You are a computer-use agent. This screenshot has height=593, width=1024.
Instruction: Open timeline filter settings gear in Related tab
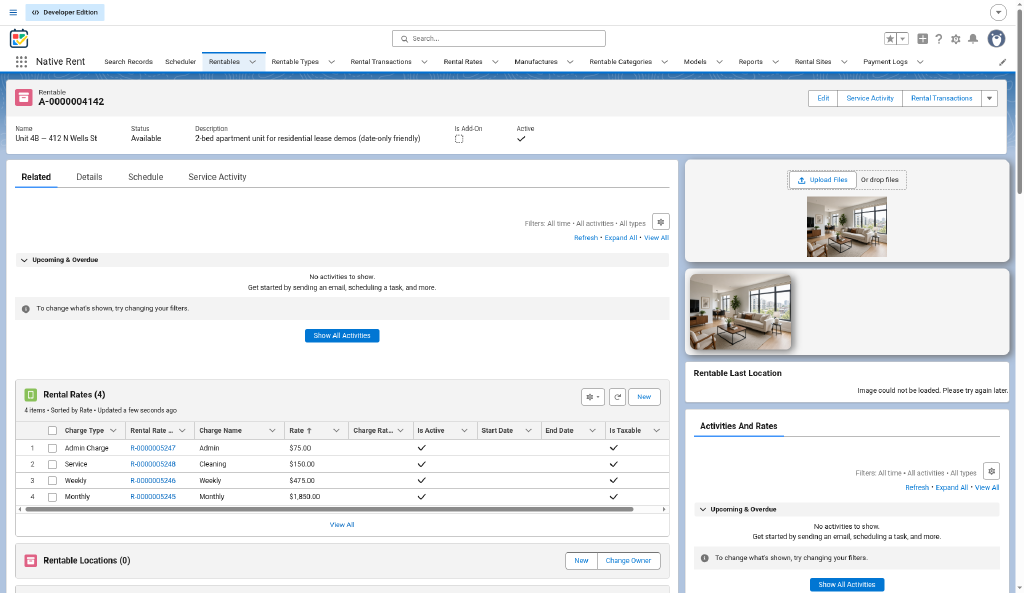[x=660, y=222]
